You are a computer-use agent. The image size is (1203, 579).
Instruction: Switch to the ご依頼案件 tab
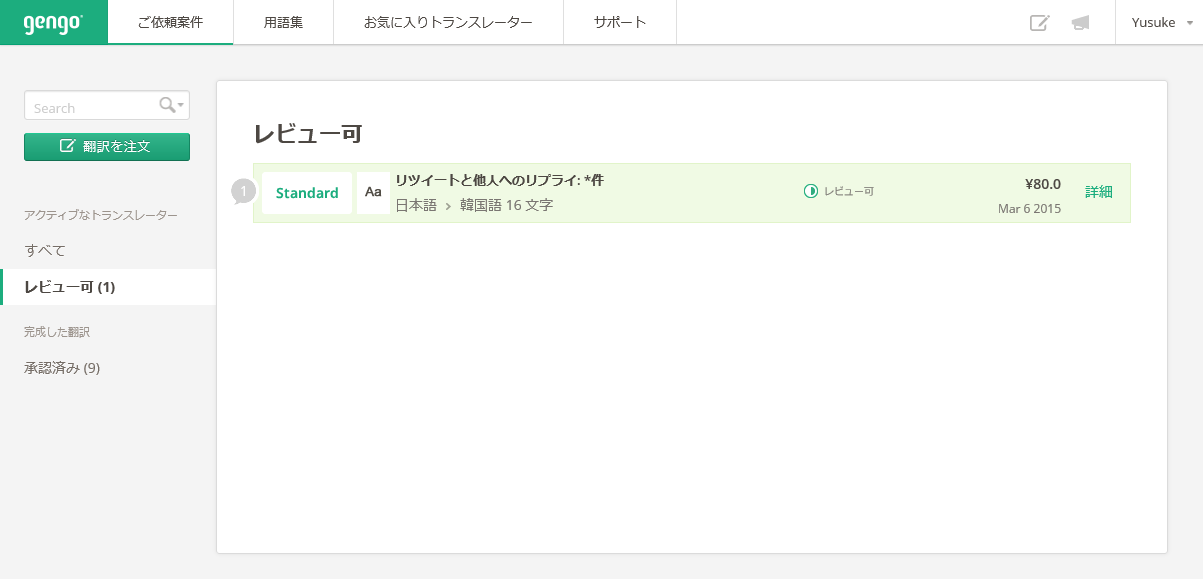point(170,22)
